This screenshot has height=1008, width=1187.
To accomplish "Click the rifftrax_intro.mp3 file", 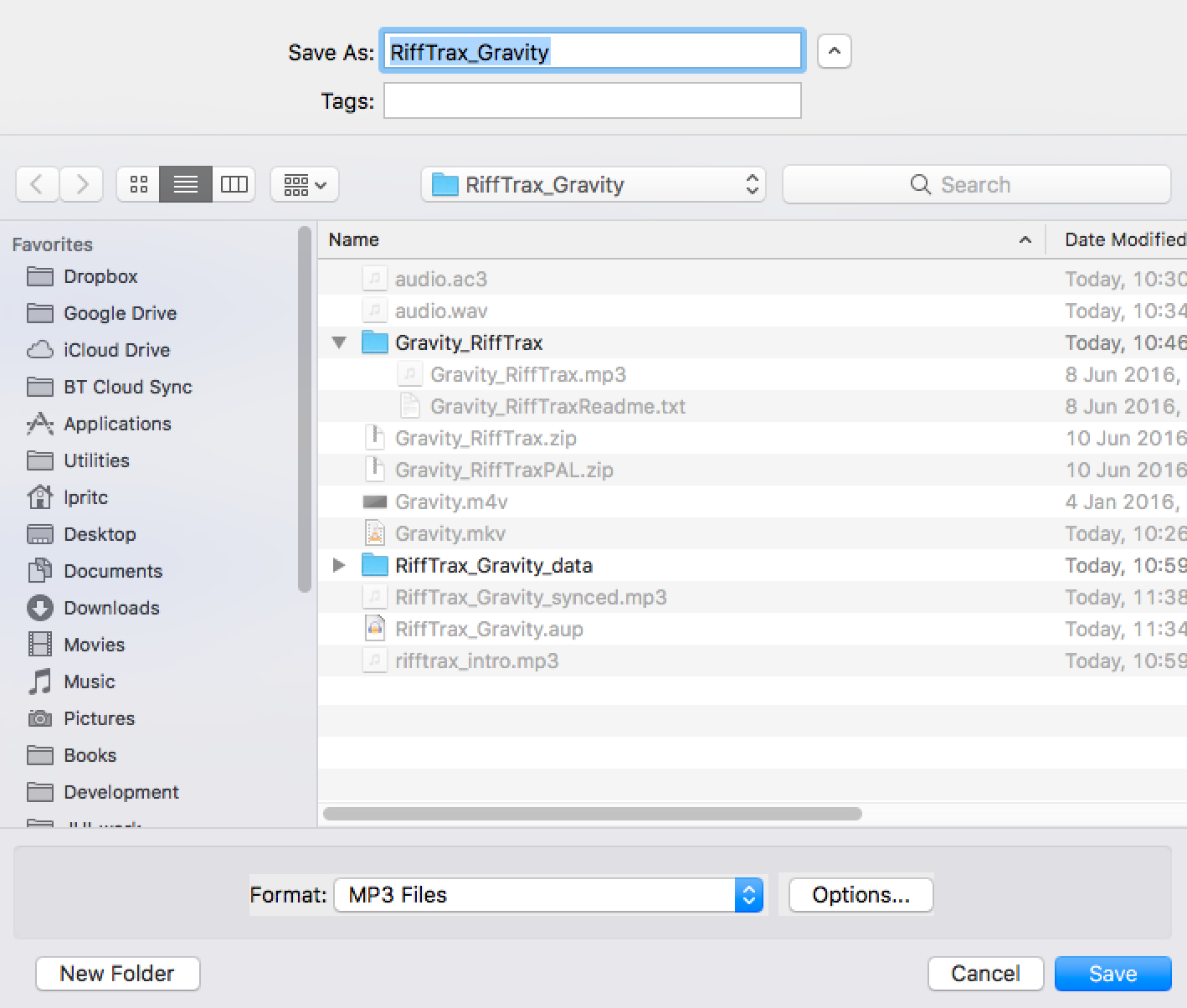I will [x=753, y=661].
